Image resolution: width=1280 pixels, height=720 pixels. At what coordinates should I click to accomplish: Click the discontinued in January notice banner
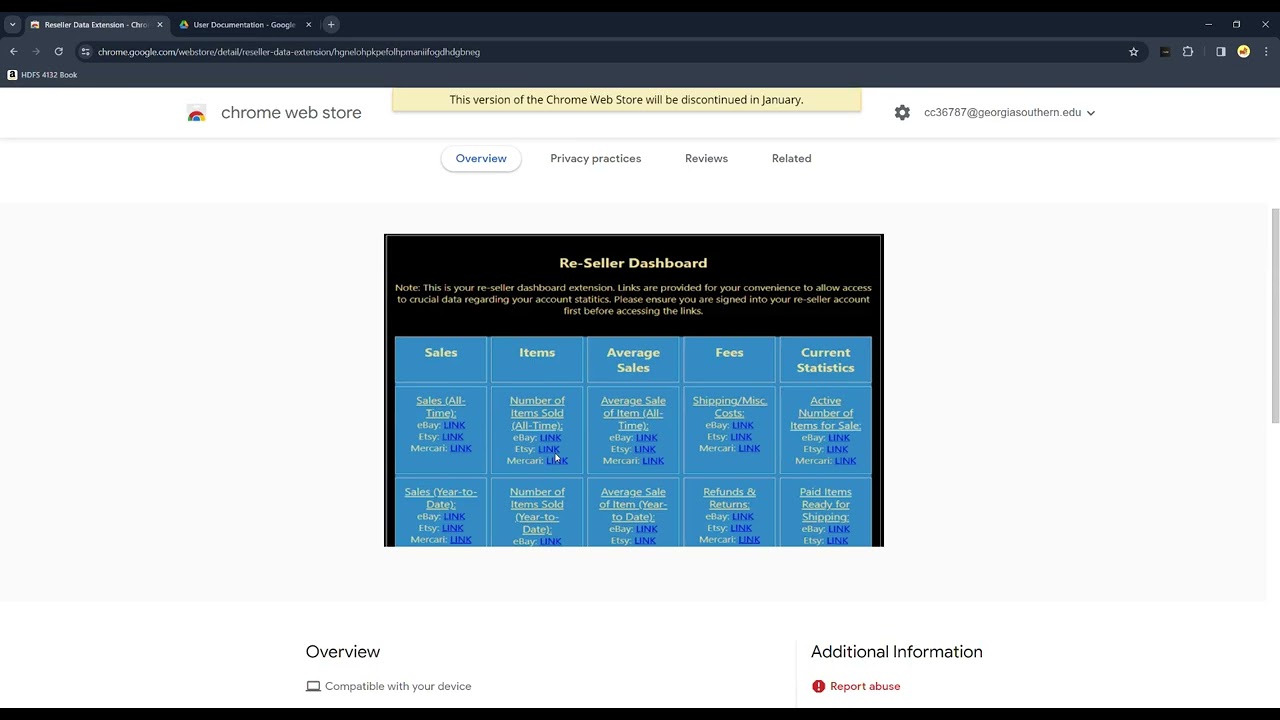(x=626, y=100)
